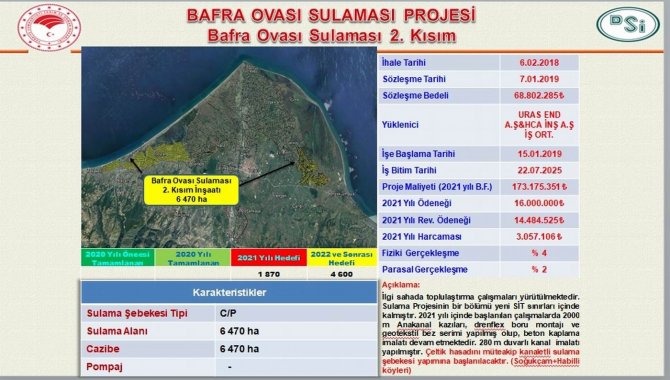The height and width of the screenshot is (380, 670).
Task: Select the red '2021 Yılı Hedefi' legend cell
Action: coord(269,258)
